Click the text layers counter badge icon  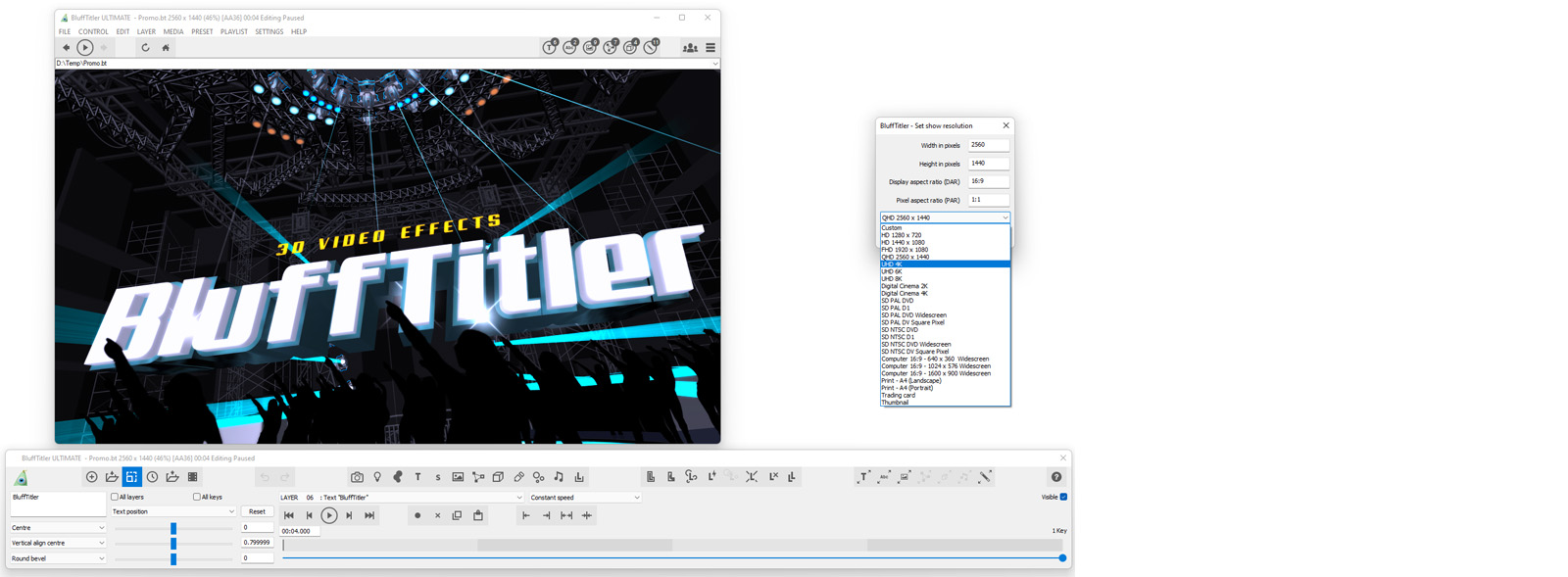point(550,46)
